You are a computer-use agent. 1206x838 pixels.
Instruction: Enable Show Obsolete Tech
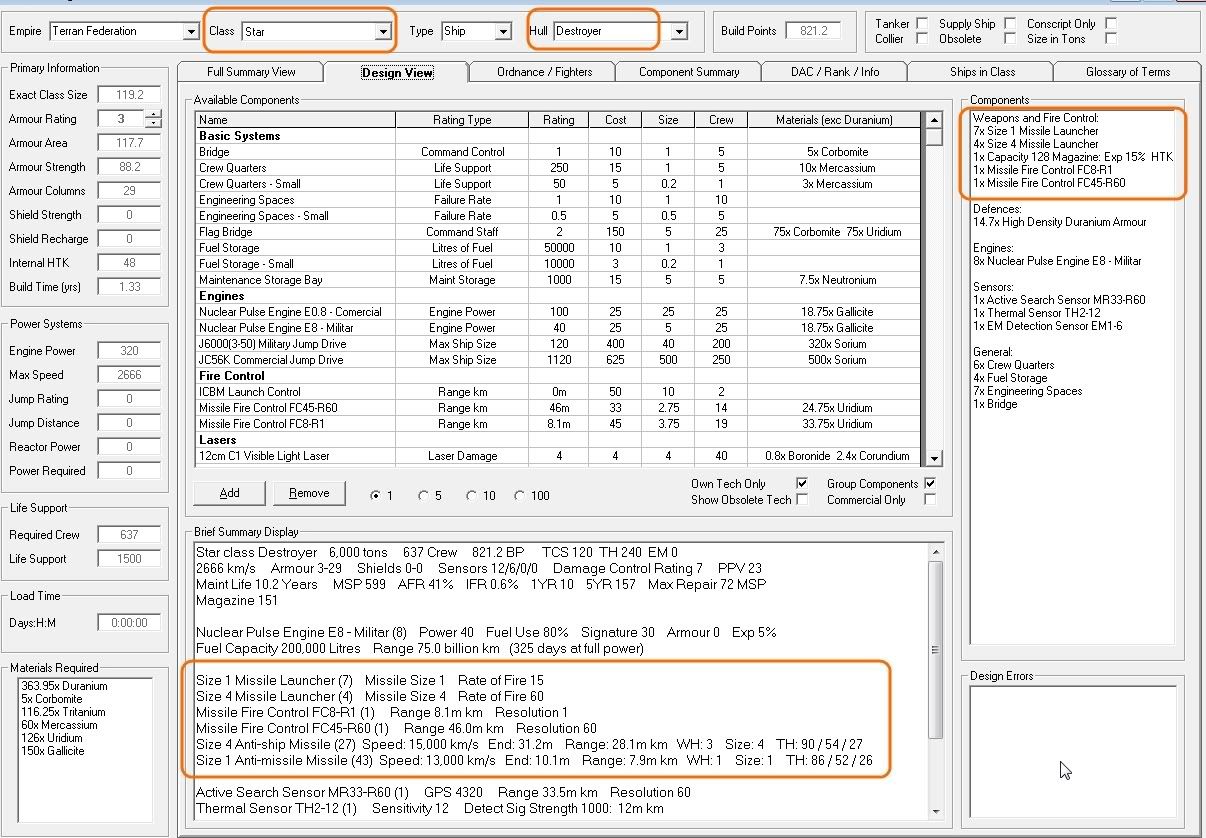click(802, 499)
